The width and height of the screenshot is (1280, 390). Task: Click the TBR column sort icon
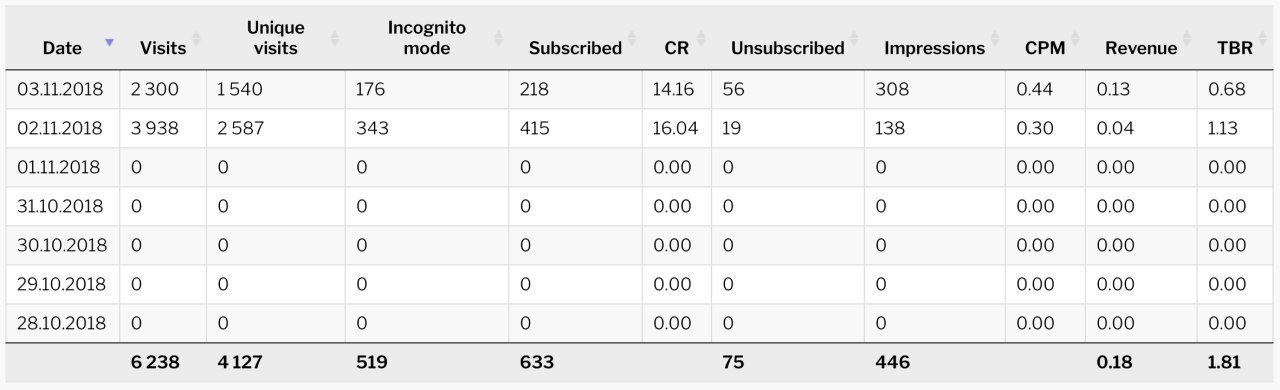point(1263,40)
